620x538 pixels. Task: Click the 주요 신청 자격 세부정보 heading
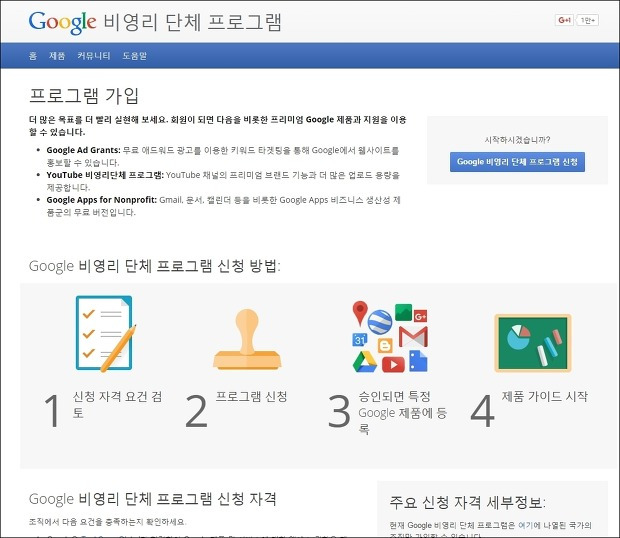pos(467,502)
